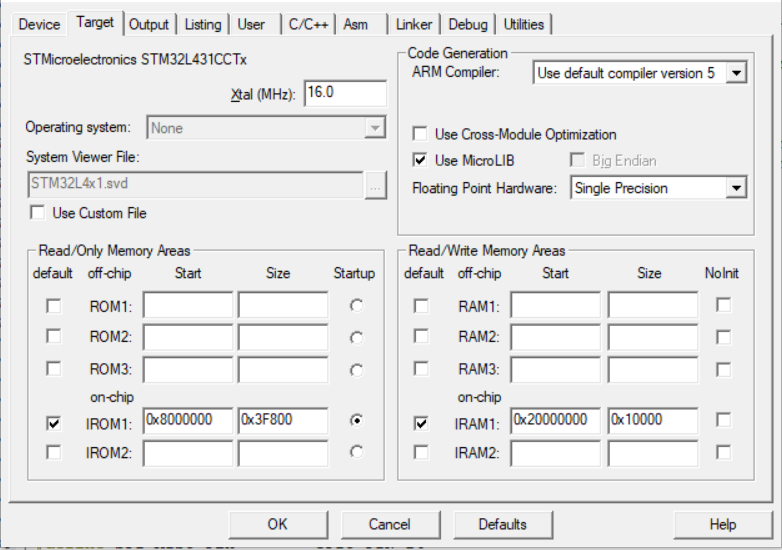
Task: Toggle the IROM1 default checkbox
Action: click(53, 423)
